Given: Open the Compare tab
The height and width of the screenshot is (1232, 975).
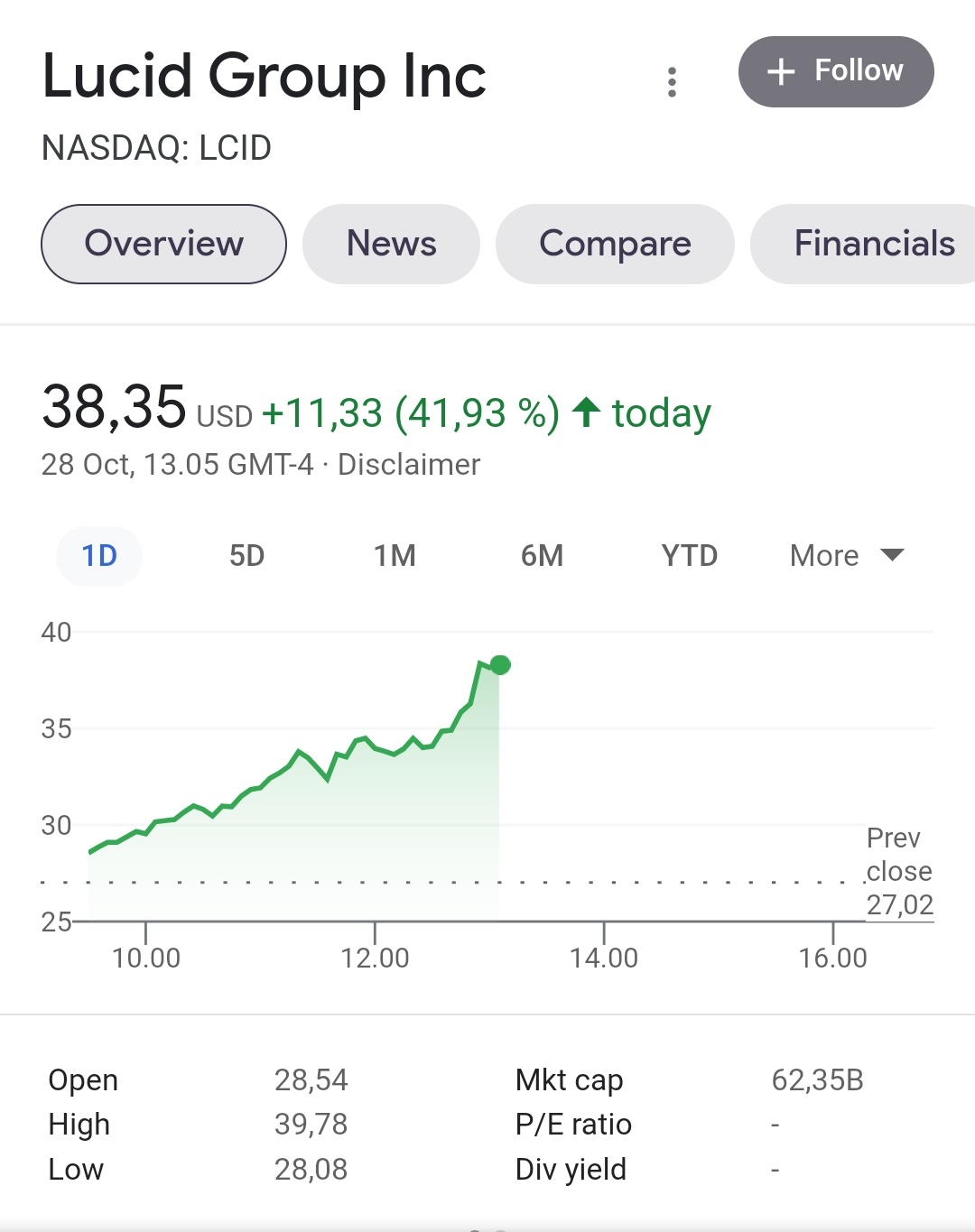Looking at the screenshot, I should tap(615, 244).
